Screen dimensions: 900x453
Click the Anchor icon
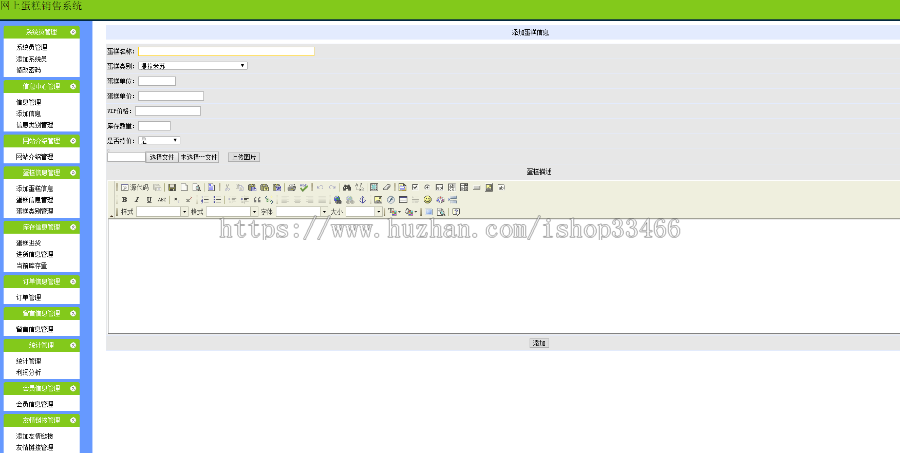point(362,200)
